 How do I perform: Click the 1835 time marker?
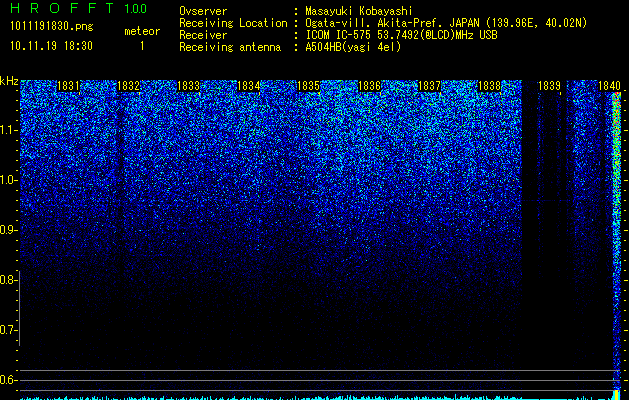click(x=309, y=86)
